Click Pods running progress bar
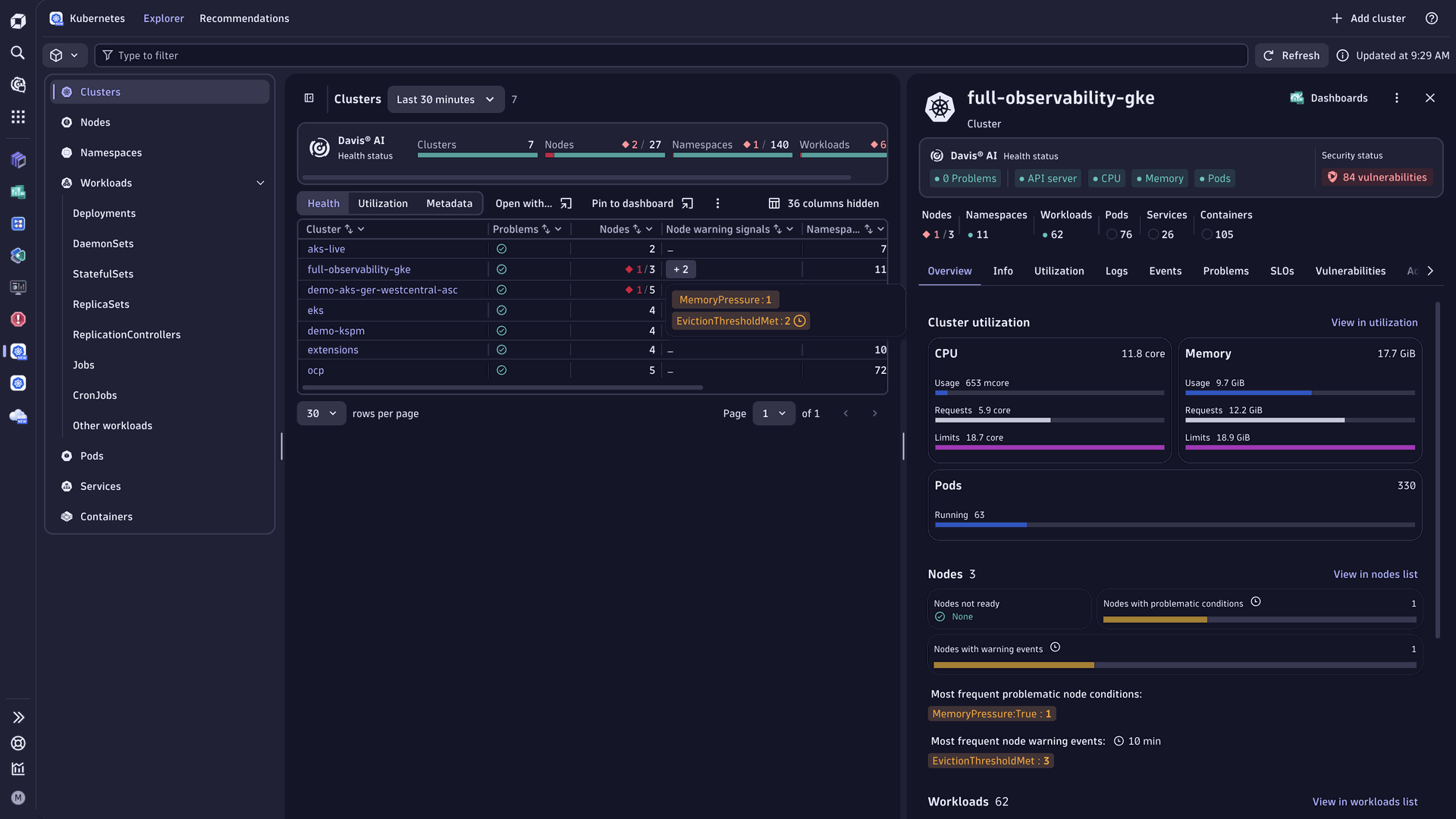 1175,525
